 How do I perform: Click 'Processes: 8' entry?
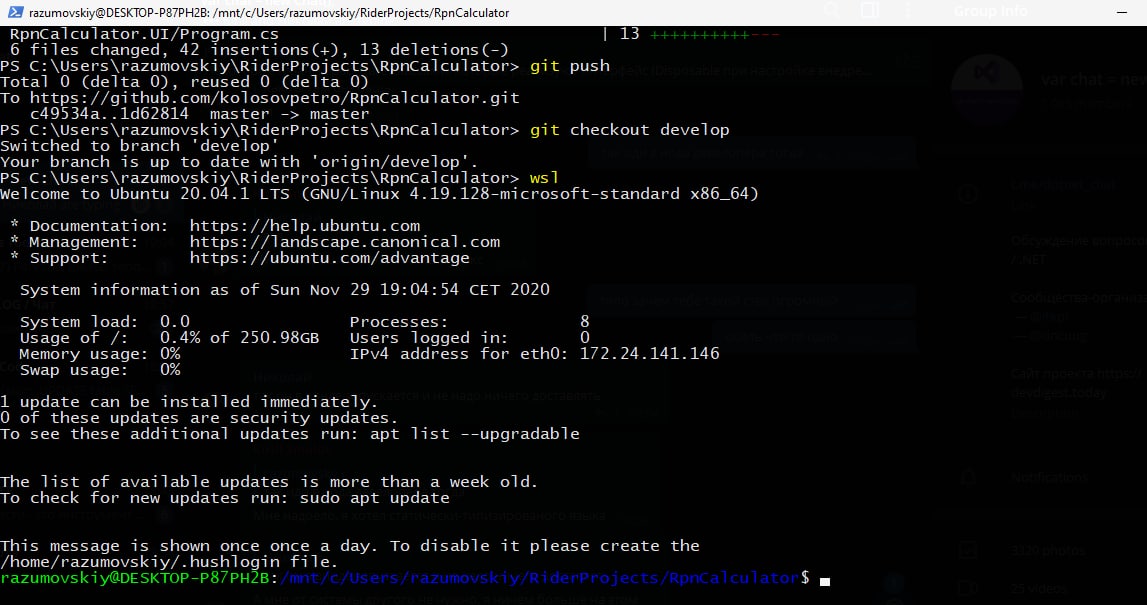click(x=469, y=322)
